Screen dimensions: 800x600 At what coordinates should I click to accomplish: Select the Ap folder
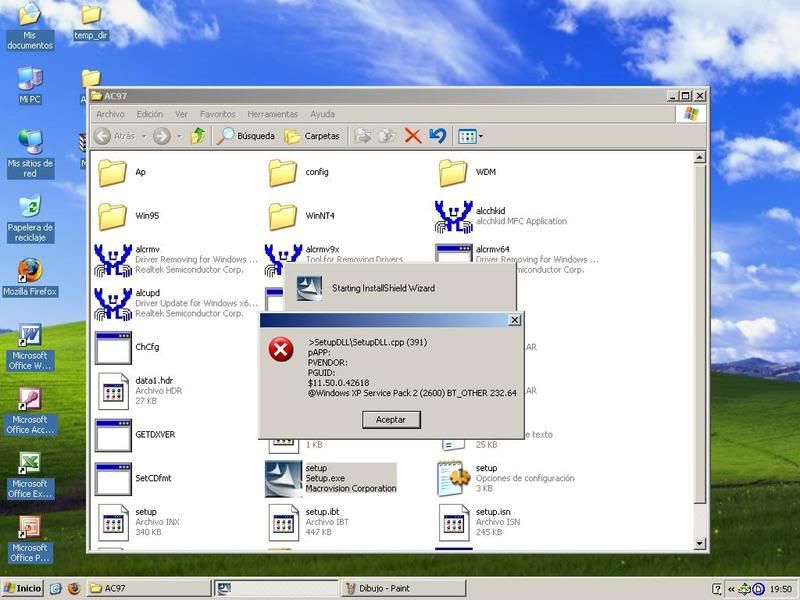coord(121,172)
